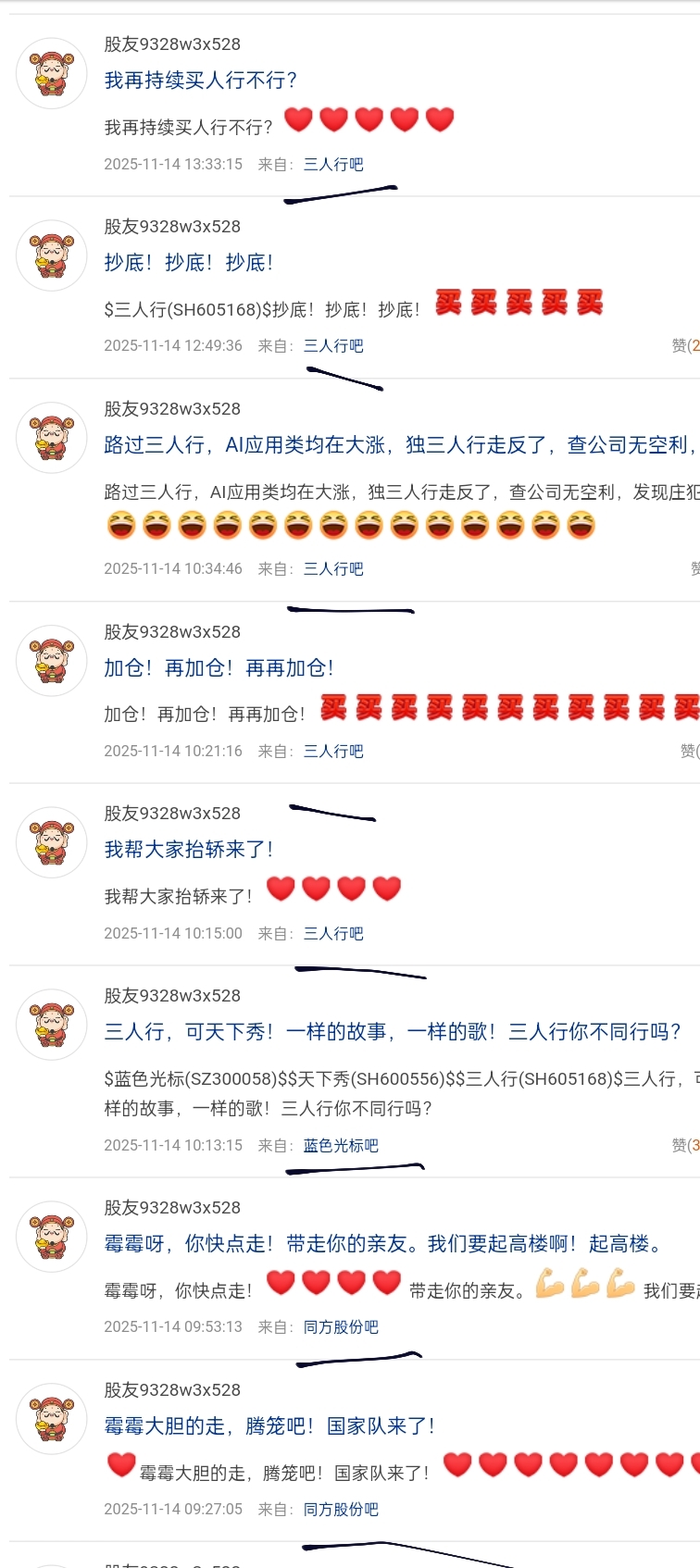700x1568 pixels.
Task: Tap avatar beside 我帮大家抬轿来了 post
Action: coord(52,843)
